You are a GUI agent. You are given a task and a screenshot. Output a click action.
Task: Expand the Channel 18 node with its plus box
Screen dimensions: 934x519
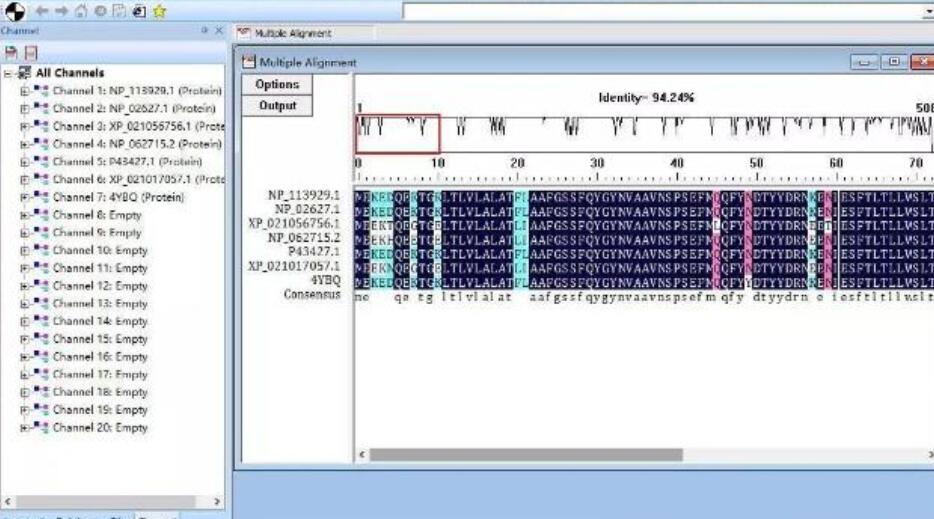(x=24, y=392)
